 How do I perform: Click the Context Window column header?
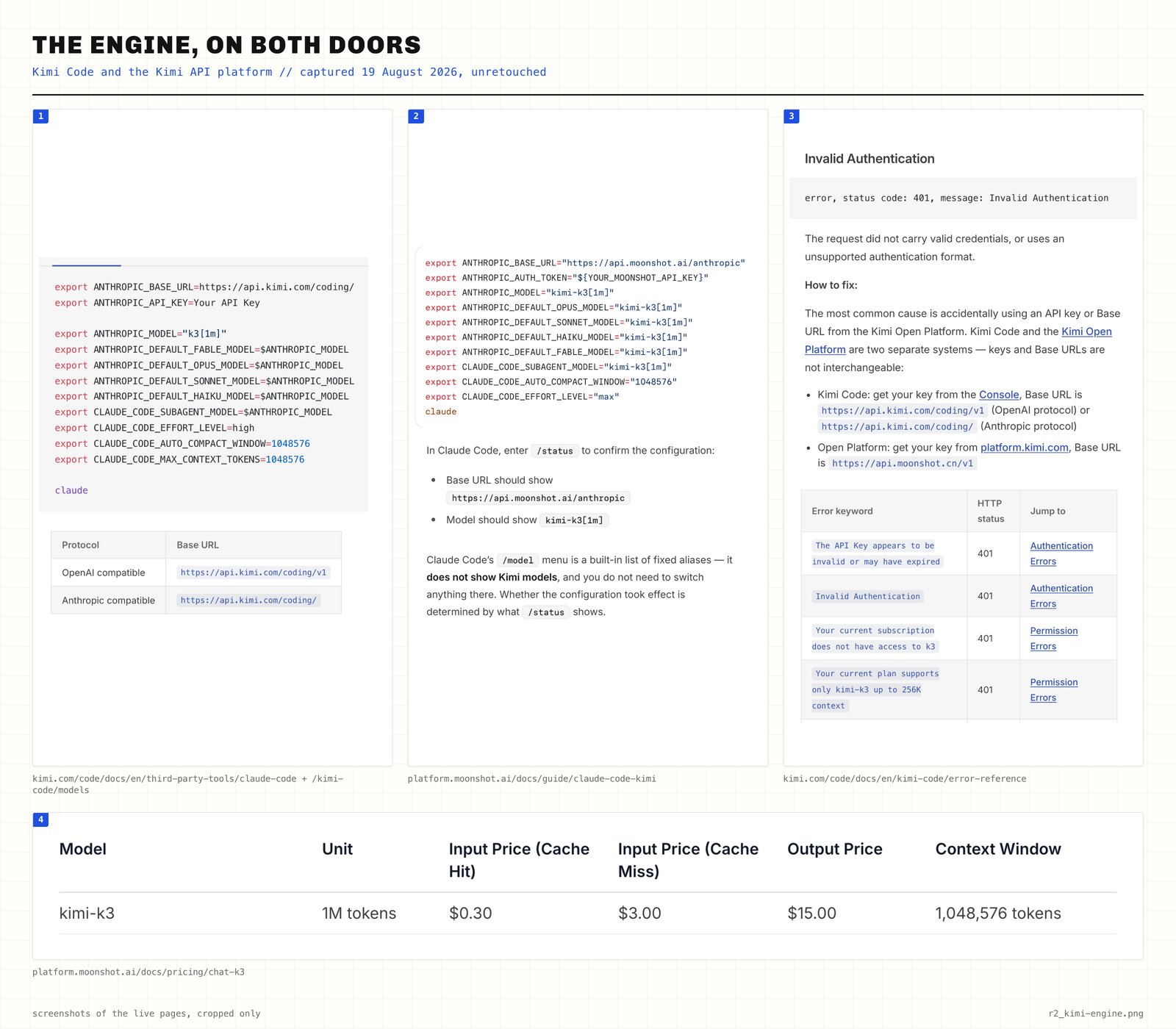(998, 849)
